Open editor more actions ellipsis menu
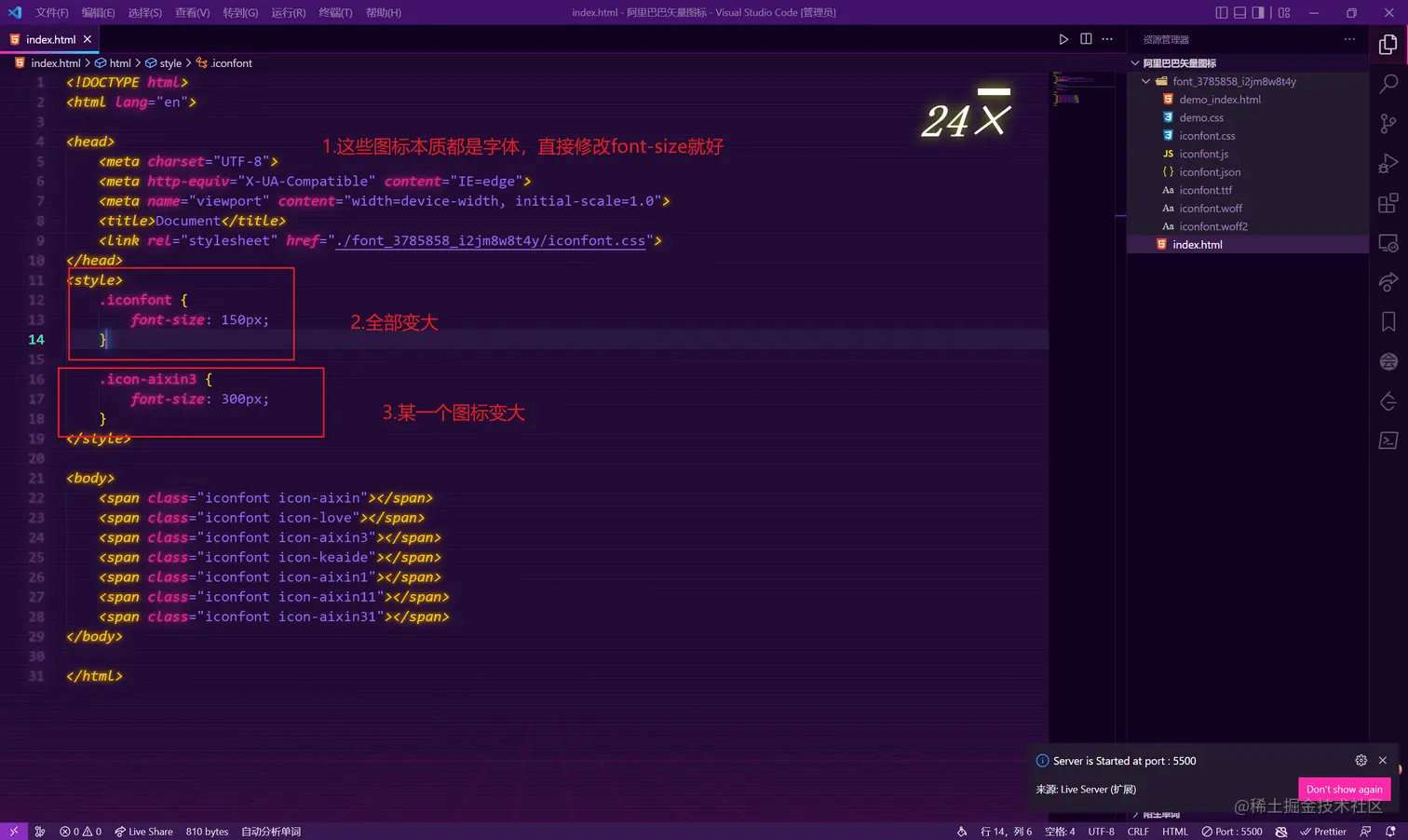The width and height of the screenshot is (1408, 840). pos(1107,39)
